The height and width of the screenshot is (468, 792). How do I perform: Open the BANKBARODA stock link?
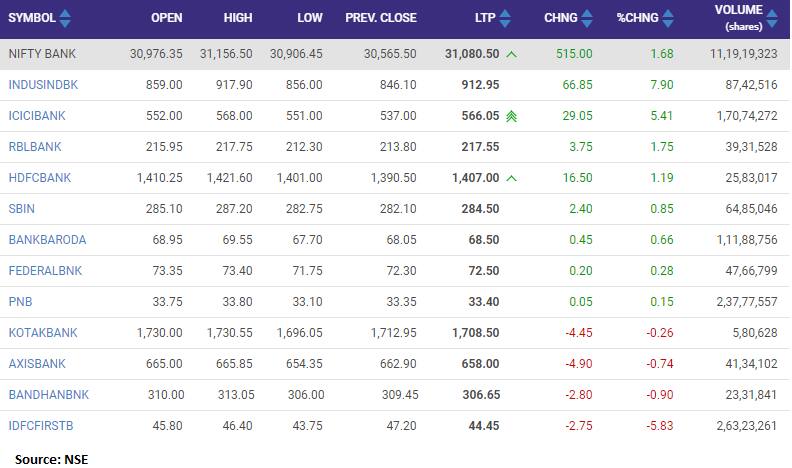coord(47,240)
